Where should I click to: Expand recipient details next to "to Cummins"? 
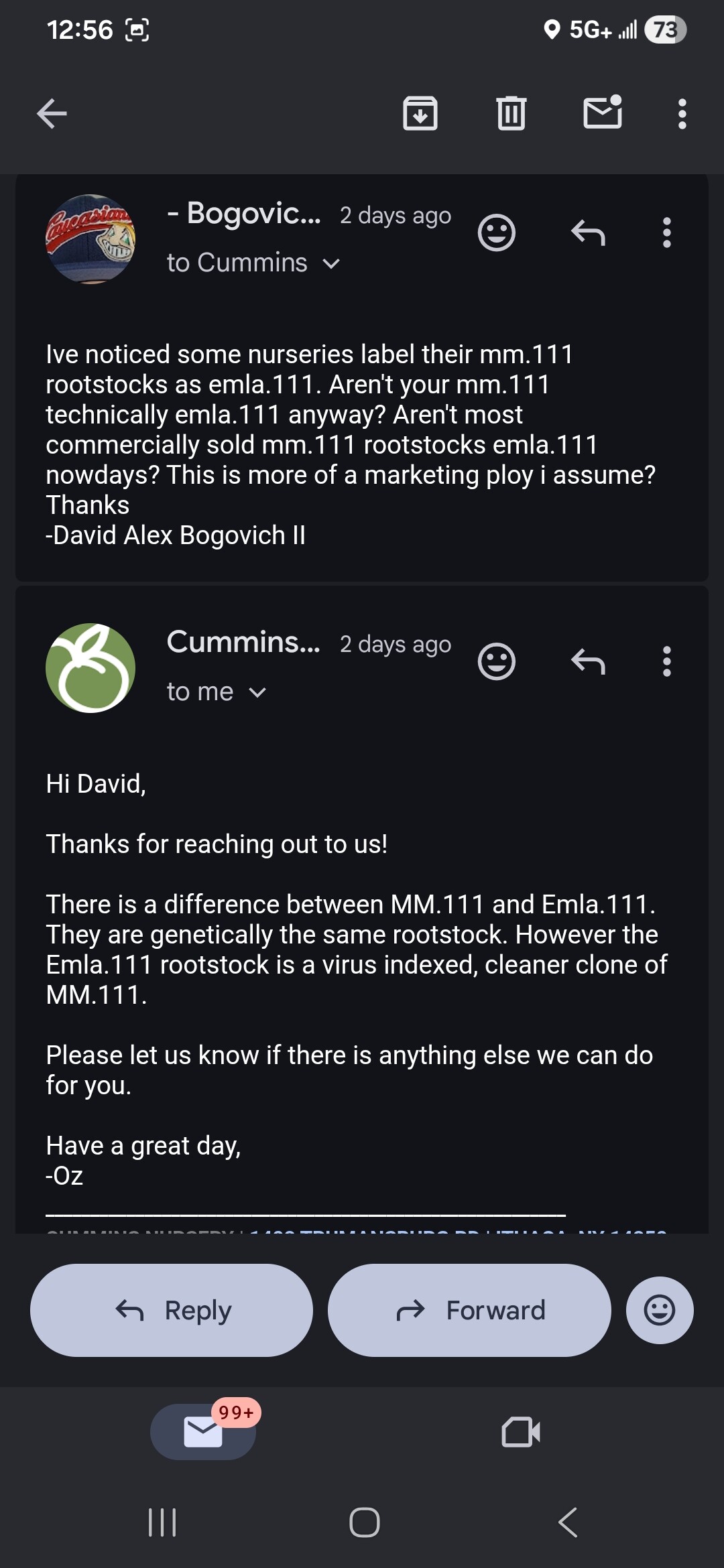coord(331,263)
